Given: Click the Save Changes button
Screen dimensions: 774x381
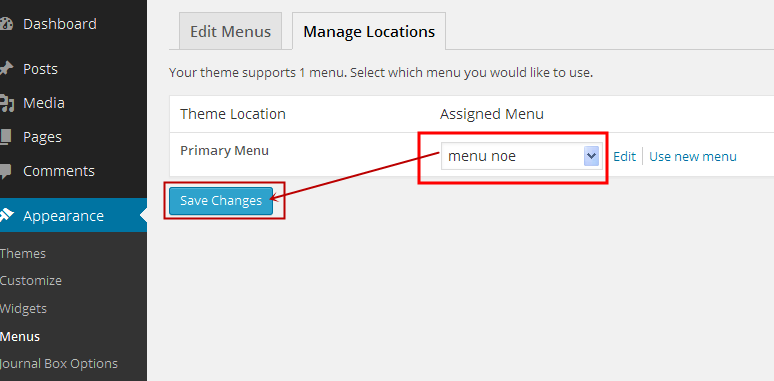Looking at the screenshot, I should [x=221, y=201].
